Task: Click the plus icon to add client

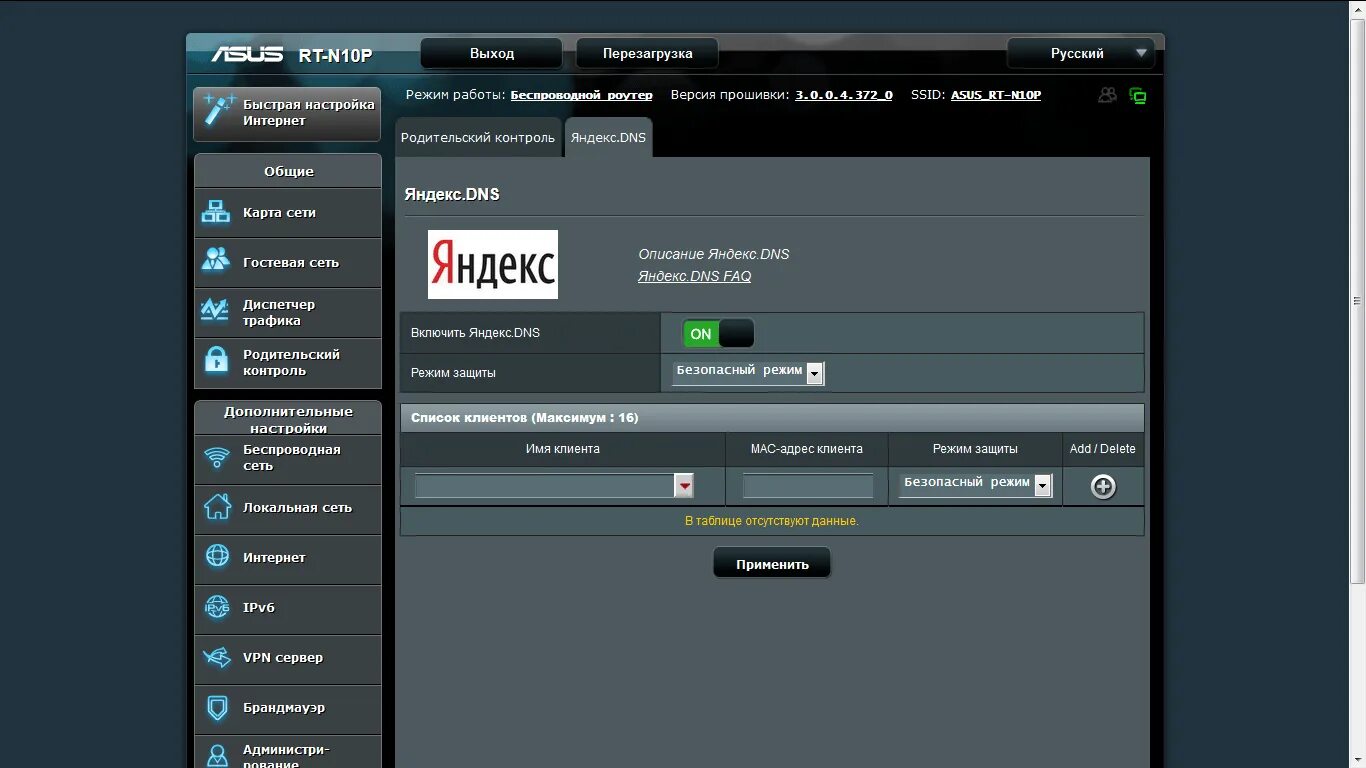Action: pyautogui.click(x=1103, y=487)
